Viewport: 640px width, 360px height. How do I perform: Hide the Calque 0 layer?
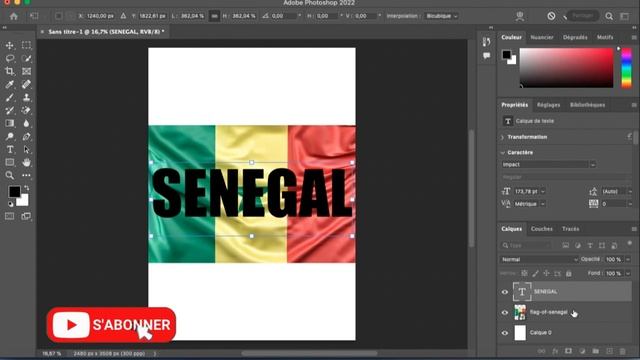pyautogui.click(x=505, y=333)
